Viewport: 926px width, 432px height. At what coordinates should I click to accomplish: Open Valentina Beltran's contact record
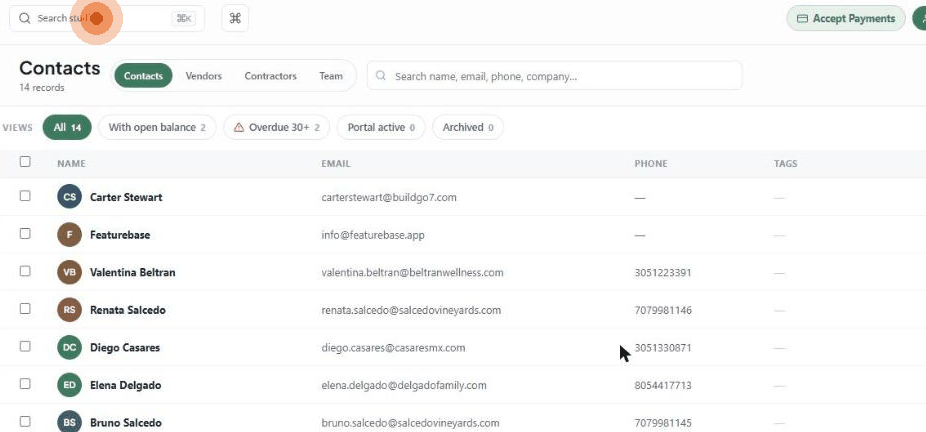tap(132, 273)
